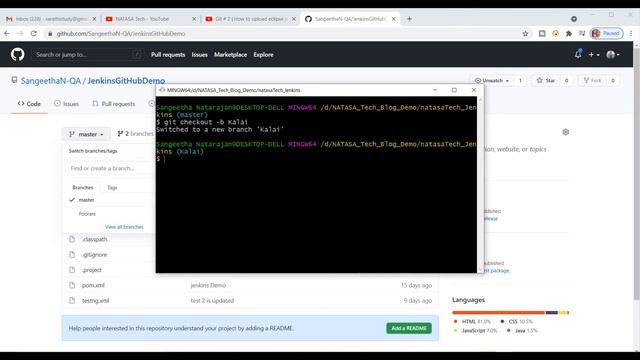Switch to Branches tab in dropdown
640x360 pixels.
pos(83,187)
